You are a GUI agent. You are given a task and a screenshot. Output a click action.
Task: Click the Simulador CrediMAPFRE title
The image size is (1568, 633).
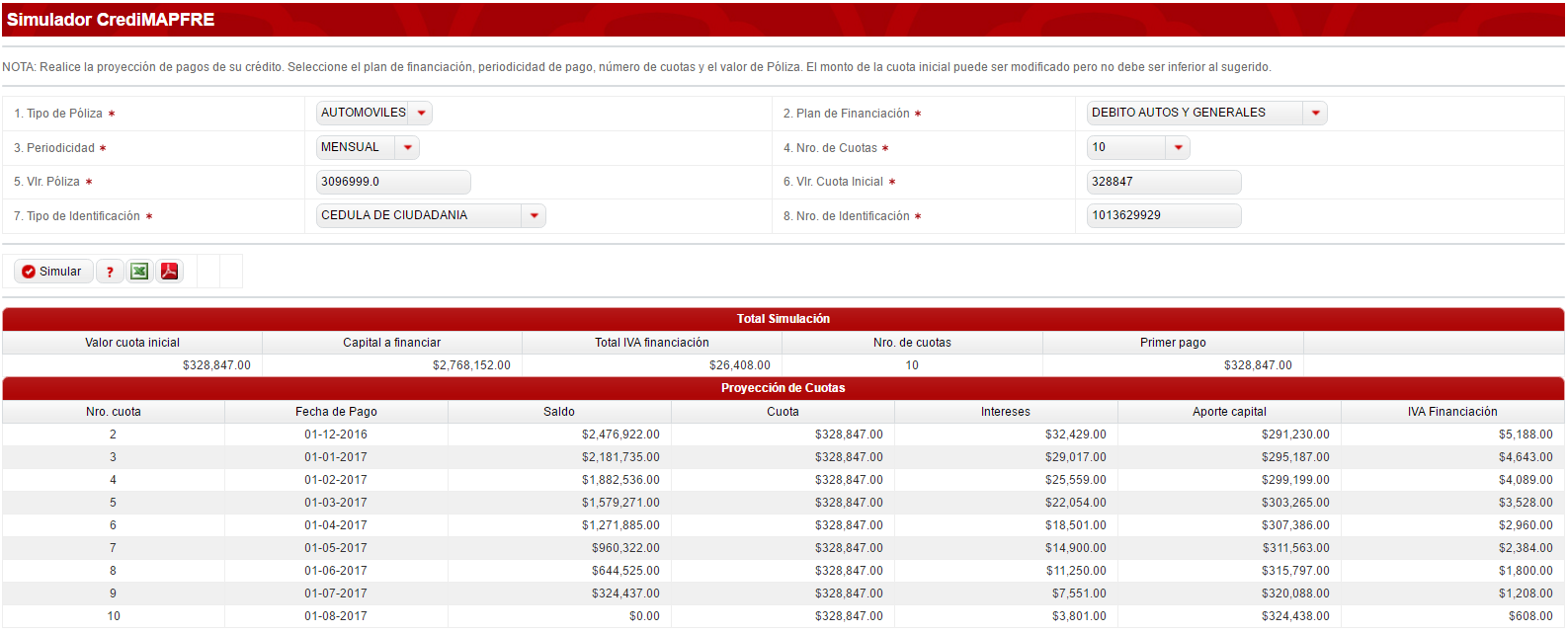point(111,20)
